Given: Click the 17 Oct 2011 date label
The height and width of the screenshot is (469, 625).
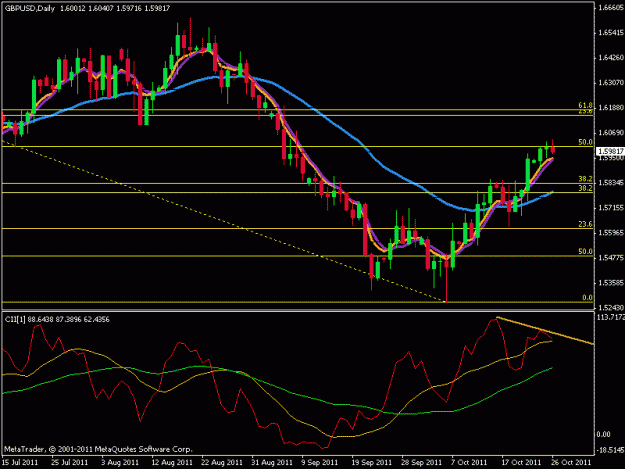Looking at the screenshot, I should pos(521,462).
